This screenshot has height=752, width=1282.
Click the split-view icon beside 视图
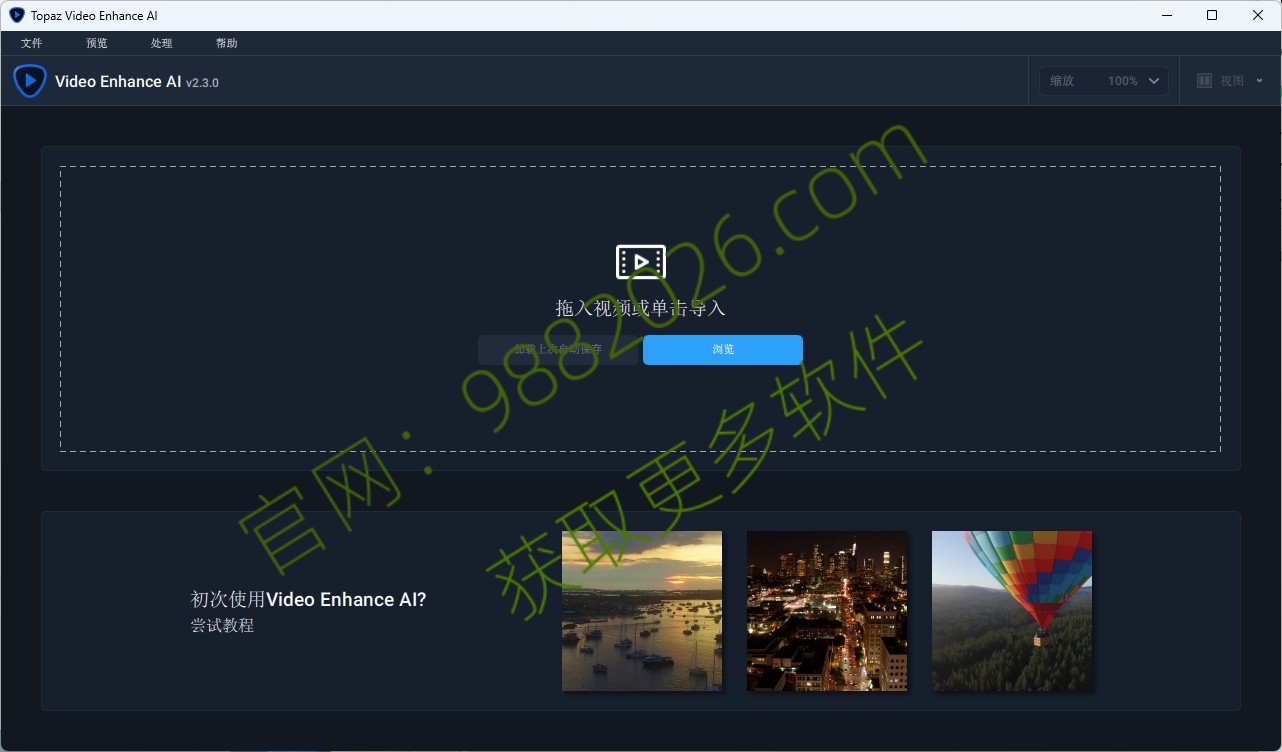1205,81
